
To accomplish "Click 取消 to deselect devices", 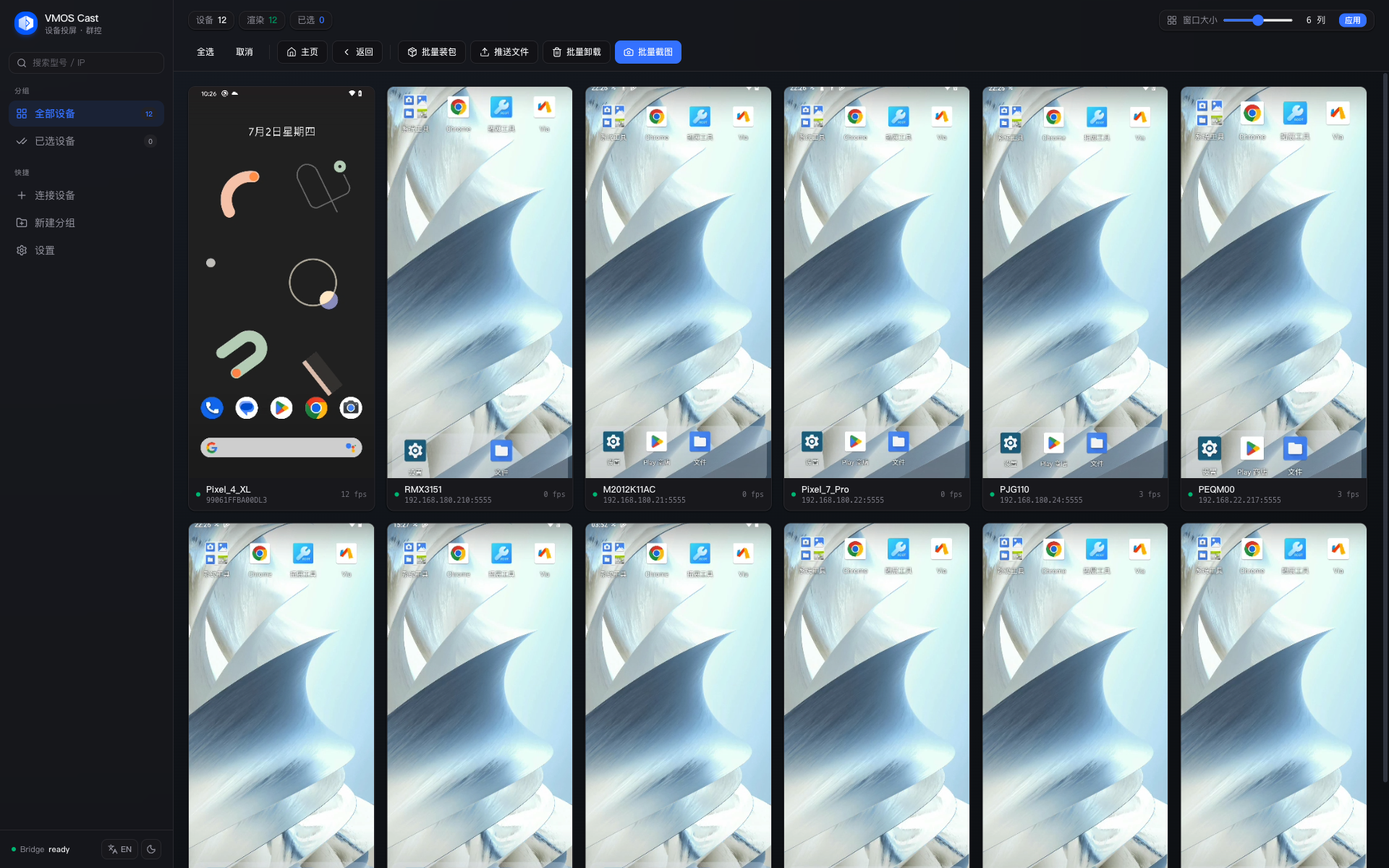I will 245,52.
